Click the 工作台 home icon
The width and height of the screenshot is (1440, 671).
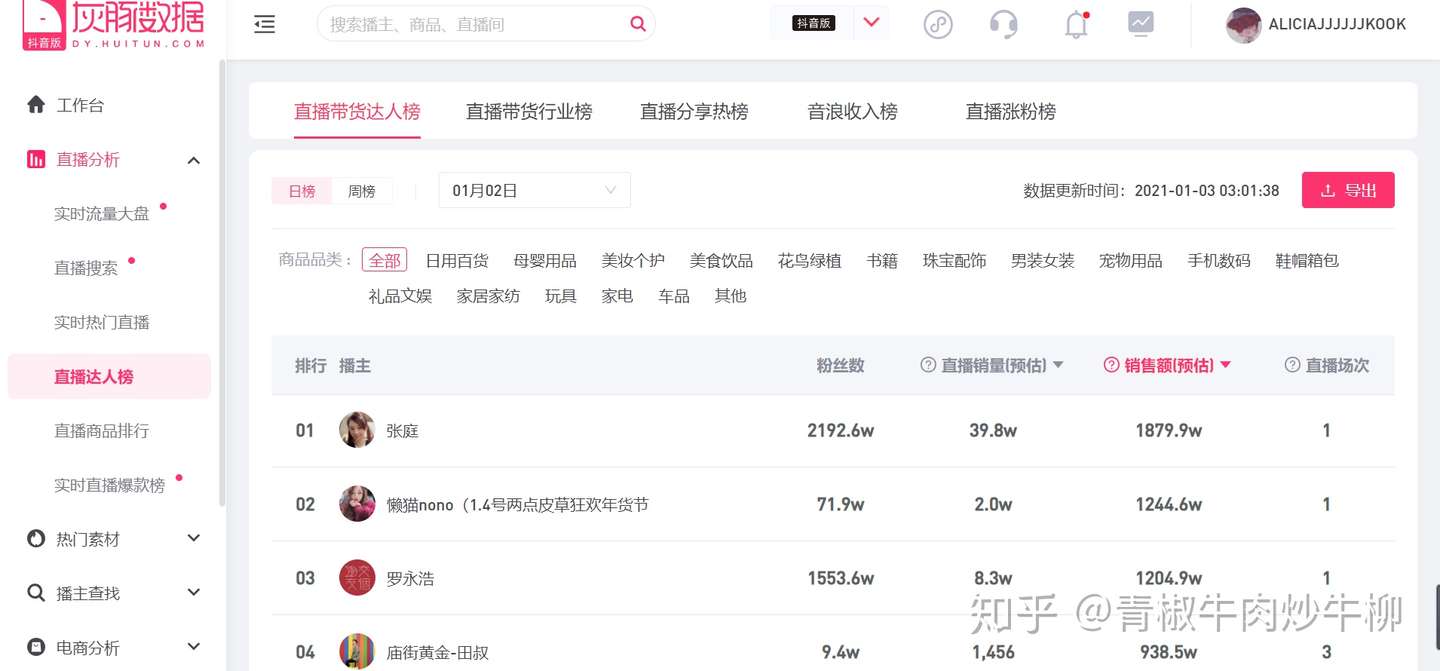point(36,105)
